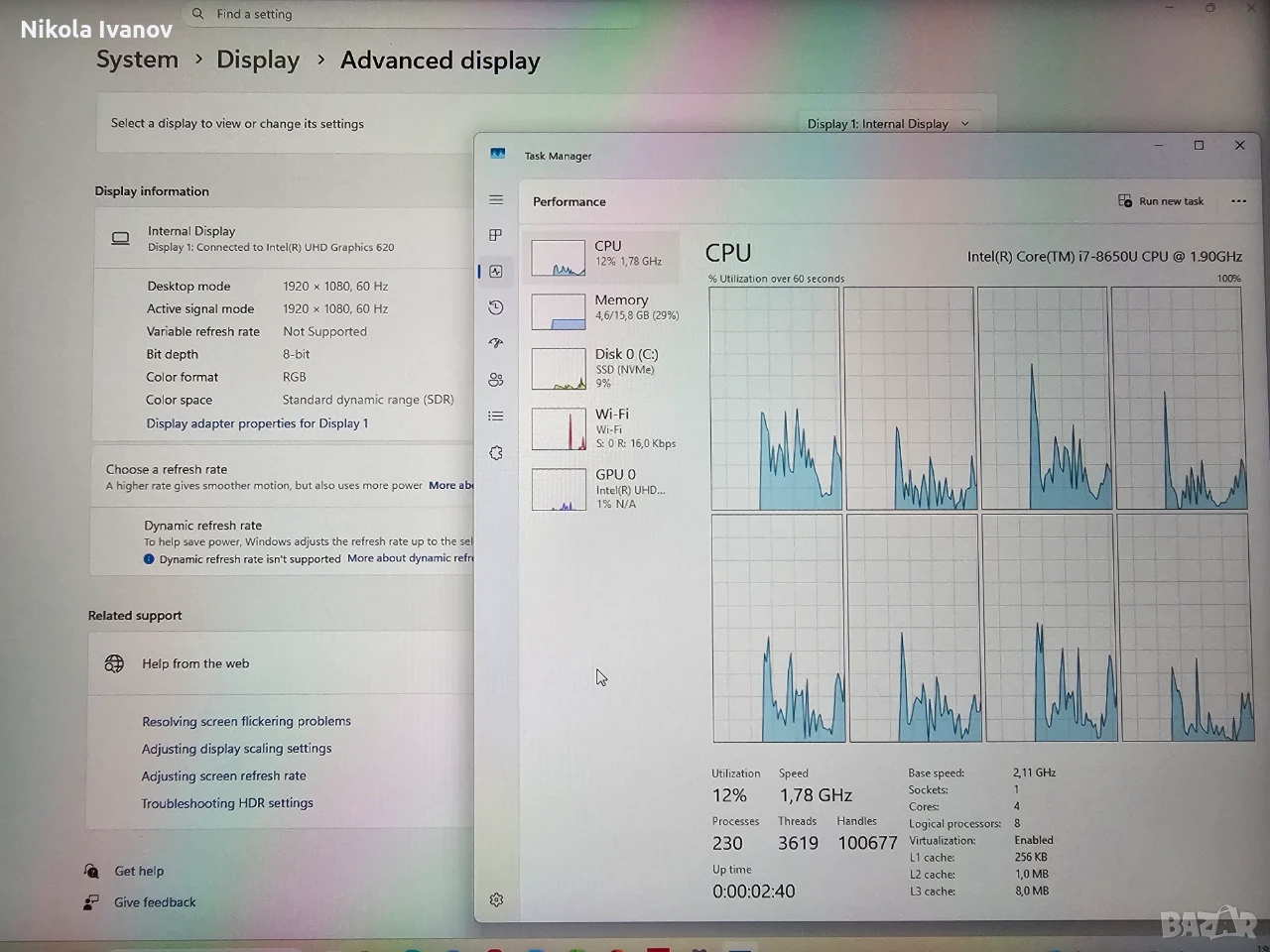Close the Task Manager window

pyautogui.click(x=1239, y=145)
